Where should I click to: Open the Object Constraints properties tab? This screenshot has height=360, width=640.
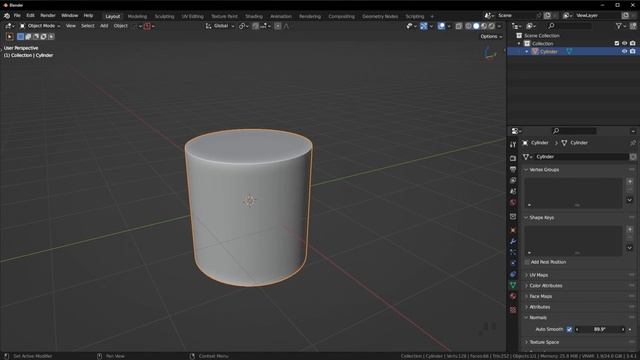(513, 274)
